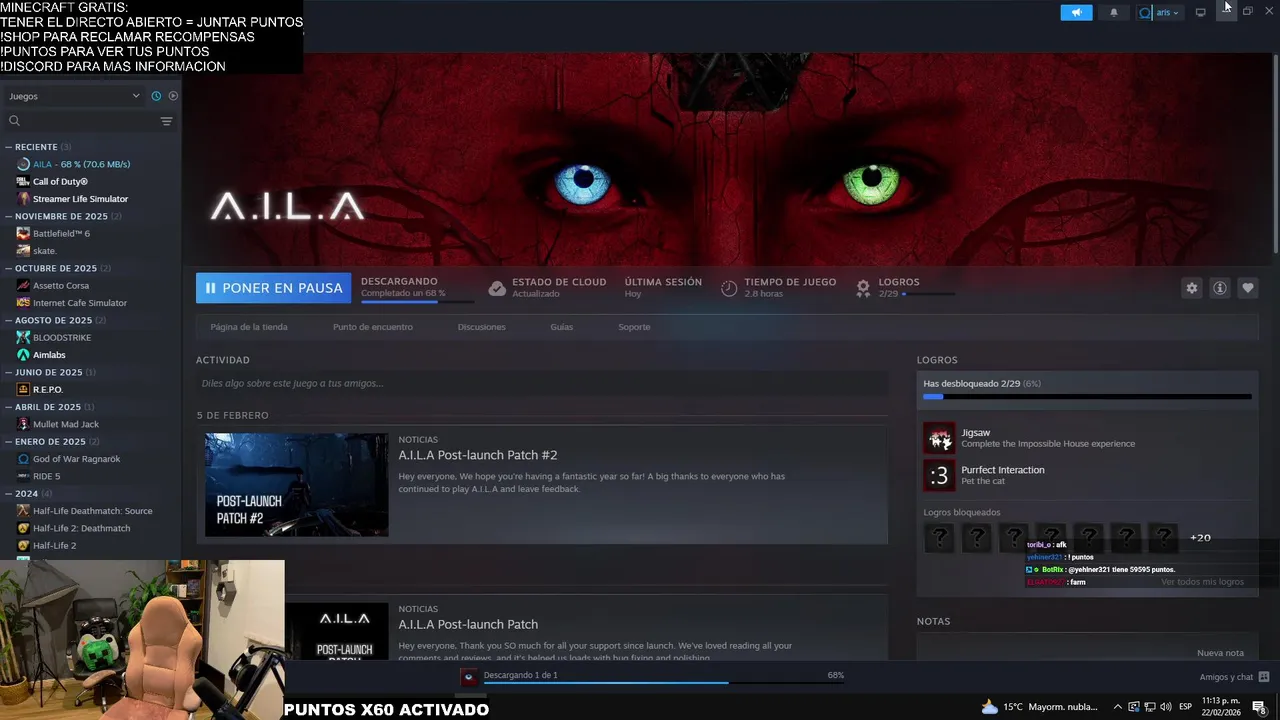Switch to Big Picture mode icon
Viewport: 1280px width, 720px height.
[1200, 12]
